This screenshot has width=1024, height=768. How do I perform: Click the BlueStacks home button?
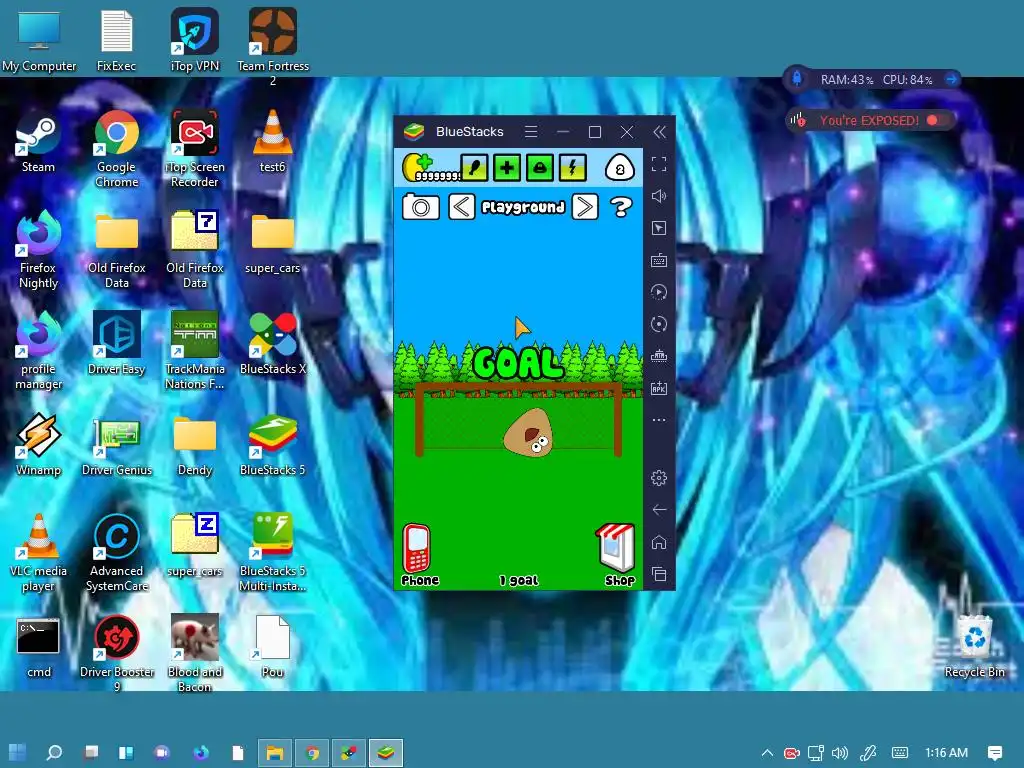(x=659, y=542)
